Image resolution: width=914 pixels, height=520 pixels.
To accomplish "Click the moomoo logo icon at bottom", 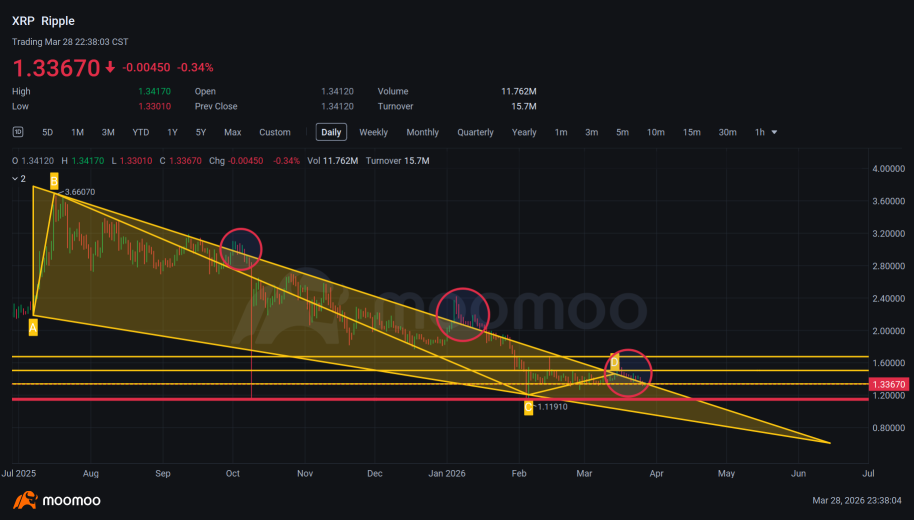I will (x=25, y=500).
